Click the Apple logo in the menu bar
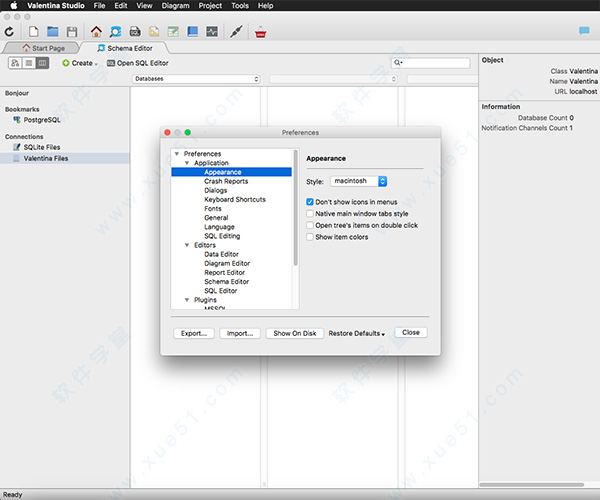The height and width of the screenshot is (500, 600). (x=13, y=5)
